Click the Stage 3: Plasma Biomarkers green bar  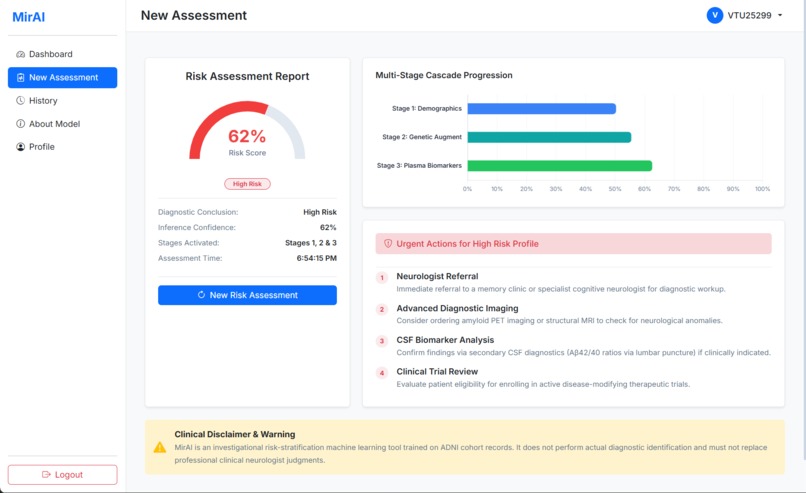coord(559,166)
